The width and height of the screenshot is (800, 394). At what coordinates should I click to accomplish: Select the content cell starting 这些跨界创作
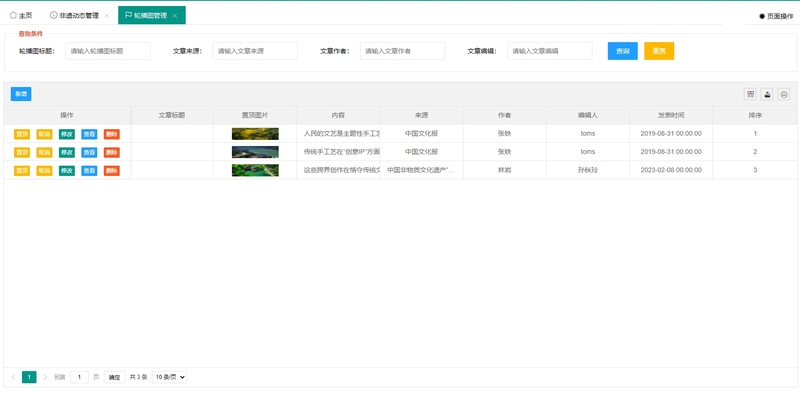pos(338,170)
